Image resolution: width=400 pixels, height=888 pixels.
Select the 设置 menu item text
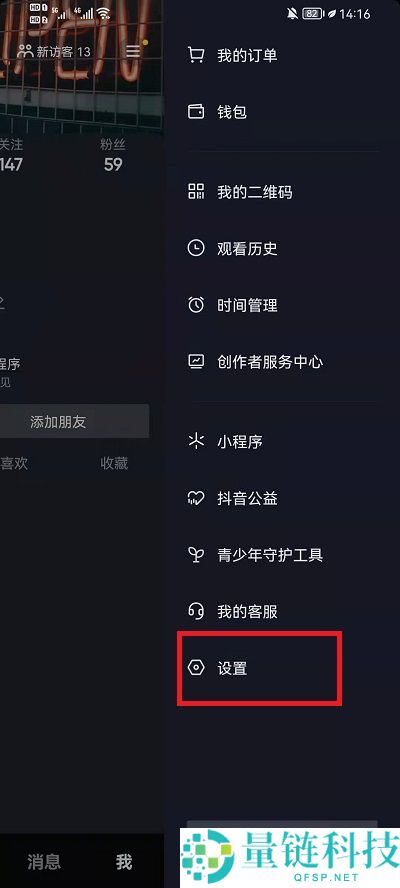click(232, 668)
